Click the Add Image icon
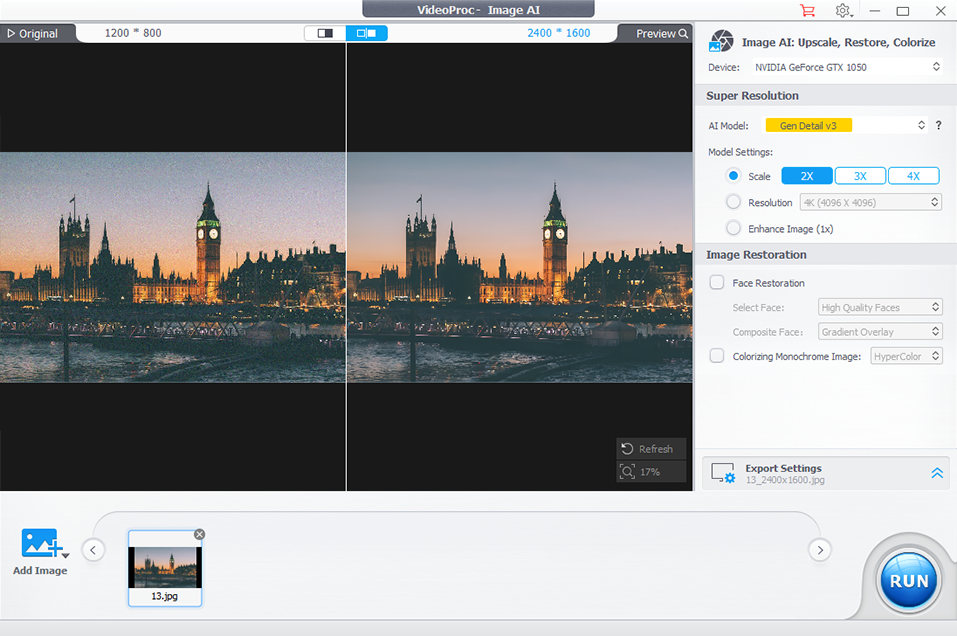Screen dimensions: 957x636 click(41, 545)
